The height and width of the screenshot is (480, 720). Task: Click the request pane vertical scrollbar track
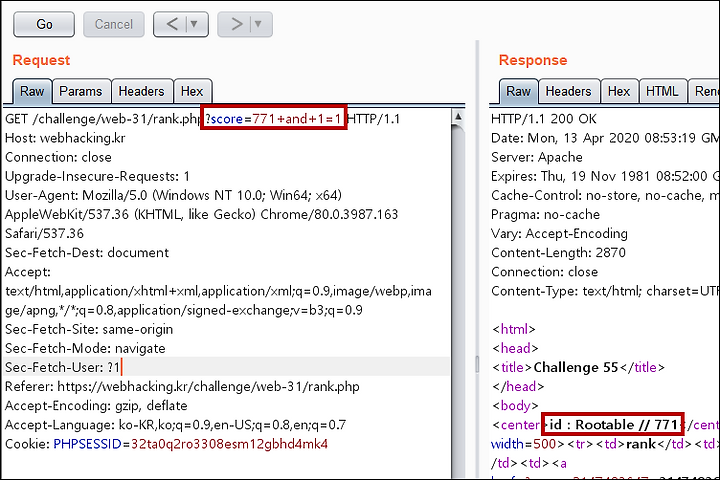pos(458,303)
